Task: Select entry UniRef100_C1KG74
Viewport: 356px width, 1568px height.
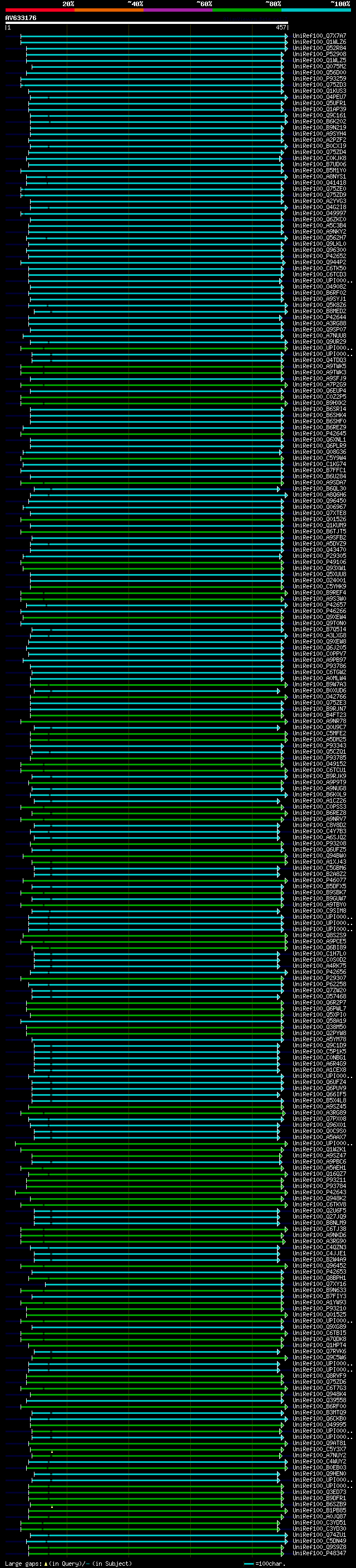Action: click(x=319, y=464)
